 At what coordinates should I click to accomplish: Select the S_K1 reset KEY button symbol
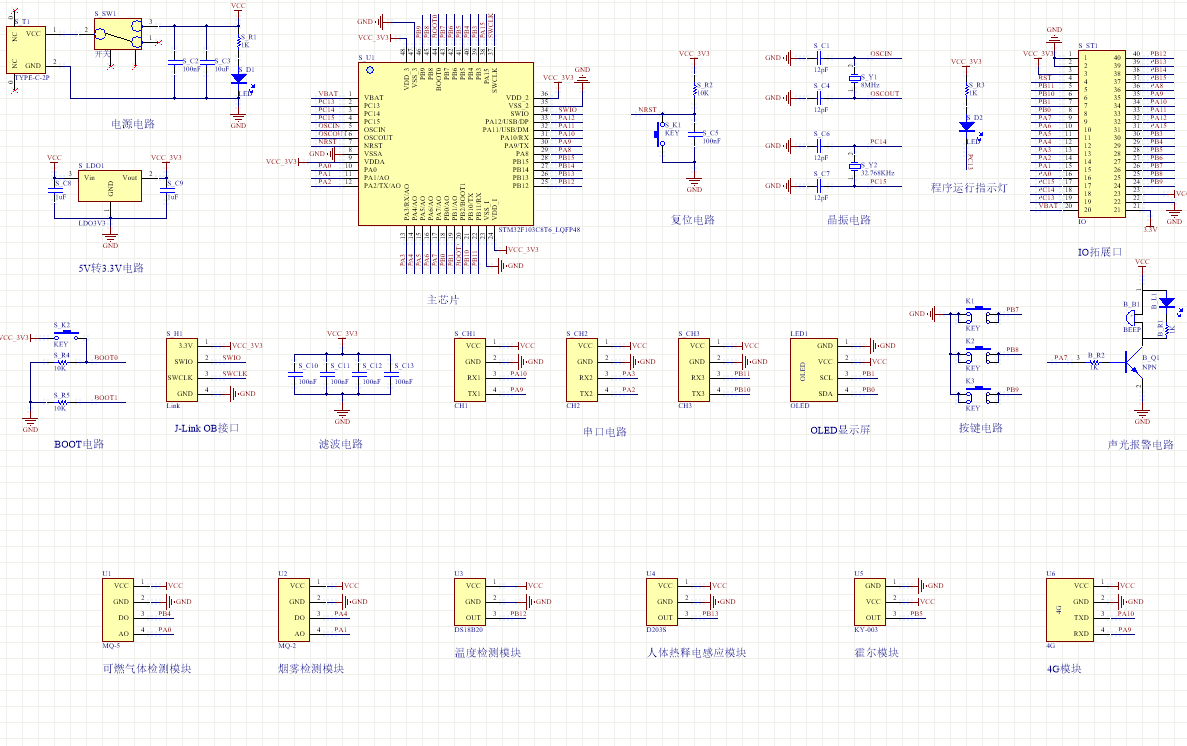coord(660,134)
